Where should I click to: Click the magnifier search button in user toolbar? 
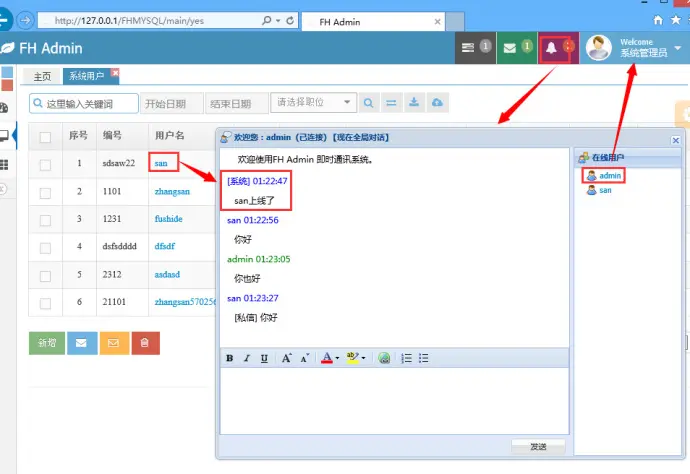369,103
